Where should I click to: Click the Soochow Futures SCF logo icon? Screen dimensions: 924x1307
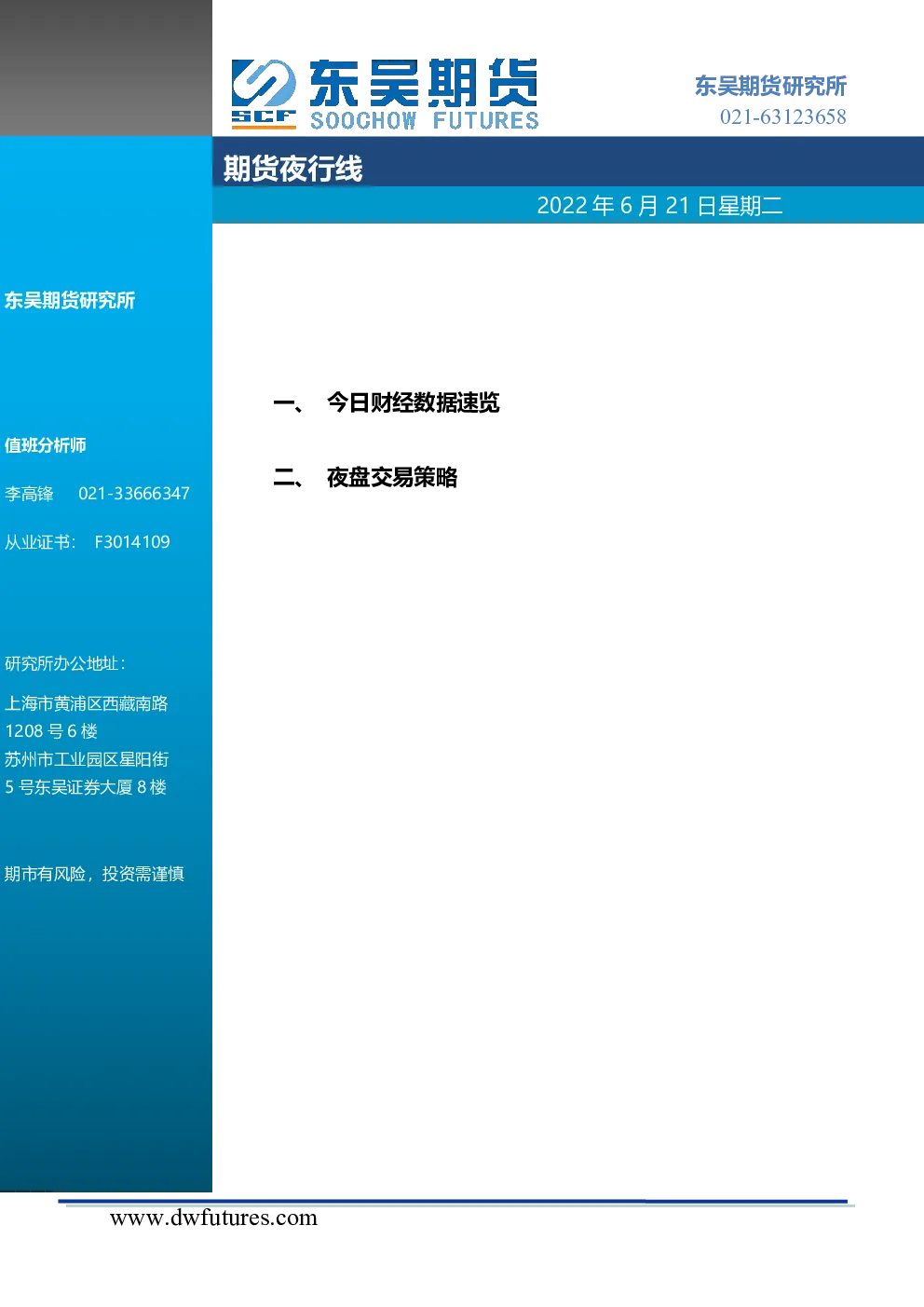[264, 93]
